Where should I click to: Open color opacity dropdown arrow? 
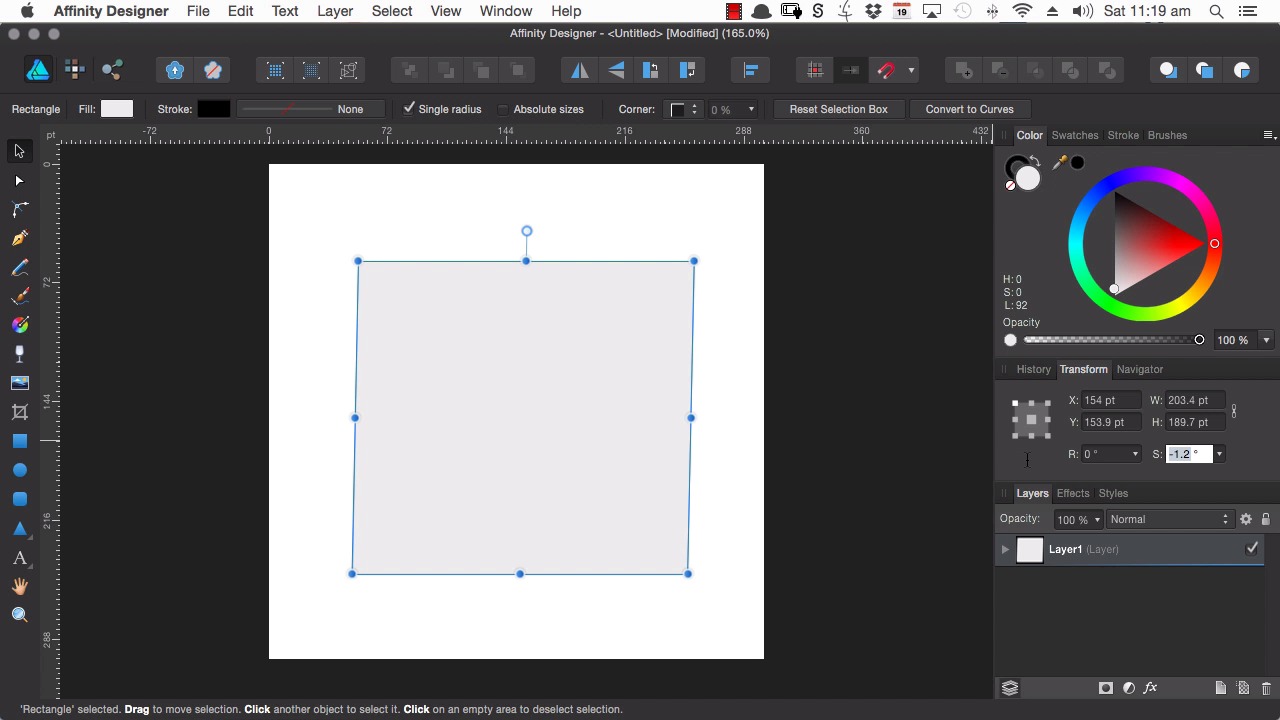coord(1266,340)
